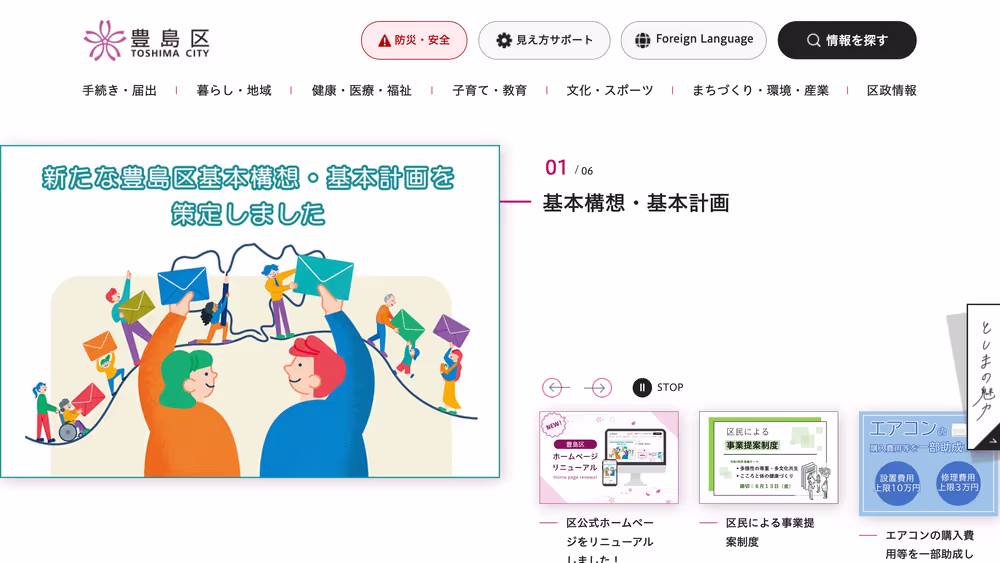Go to previous slide with left arrow

point(555,388)
